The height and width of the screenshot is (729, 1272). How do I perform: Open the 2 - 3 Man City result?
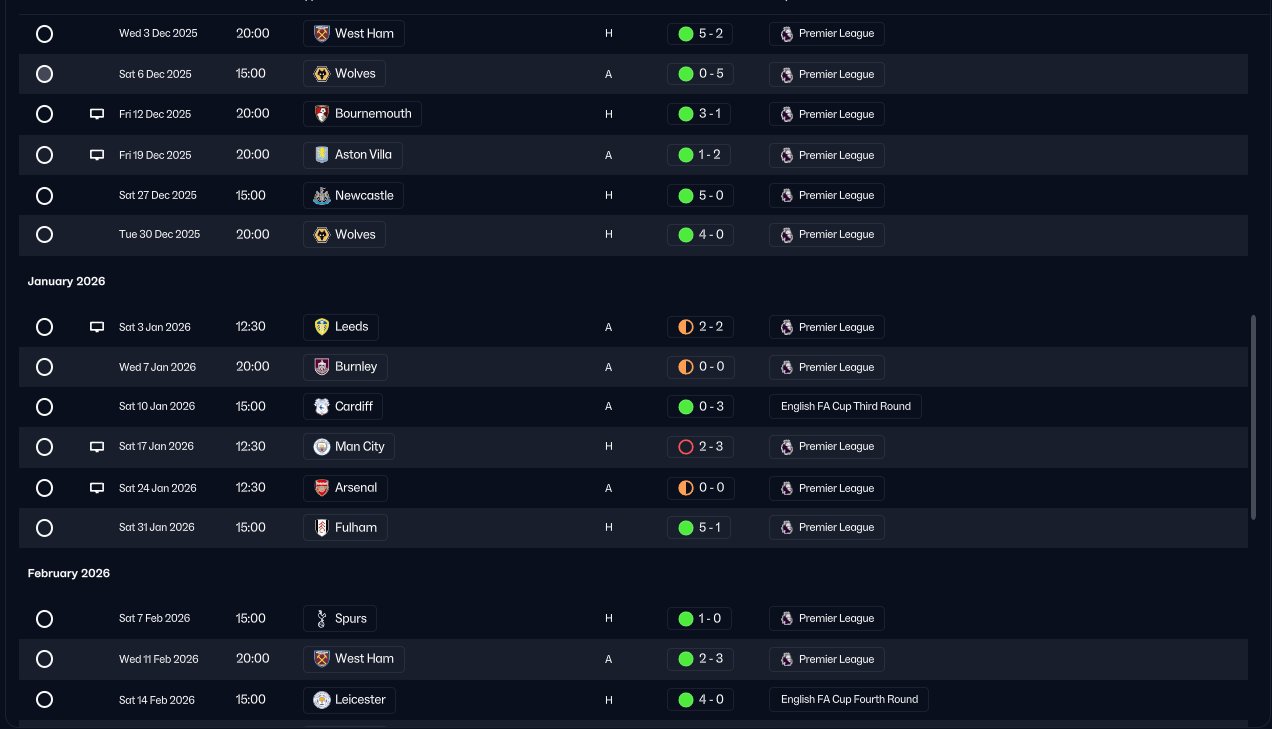click(700, 447)
